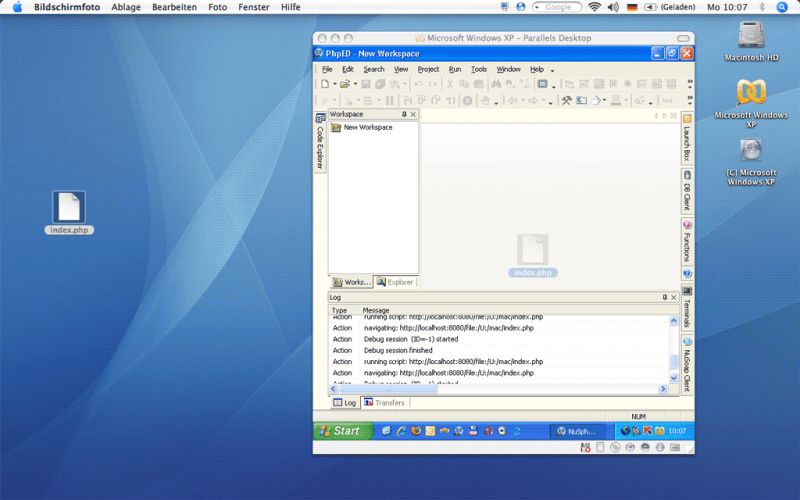Close the Log panel
The width and height of the screenshot is (800, 500).
(673, 297)
